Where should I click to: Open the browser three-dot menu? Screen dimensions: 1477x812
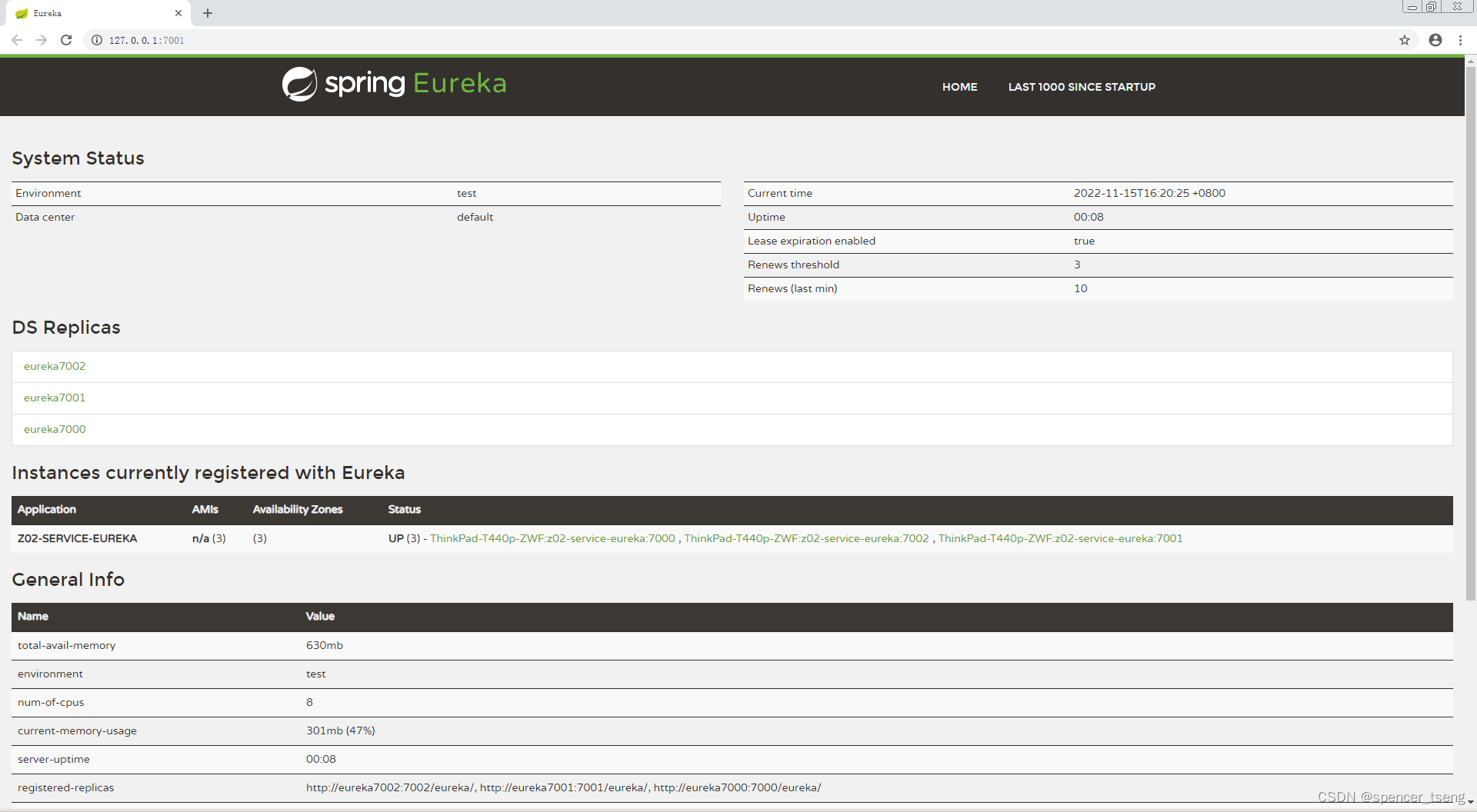[x=1460, y=40]
